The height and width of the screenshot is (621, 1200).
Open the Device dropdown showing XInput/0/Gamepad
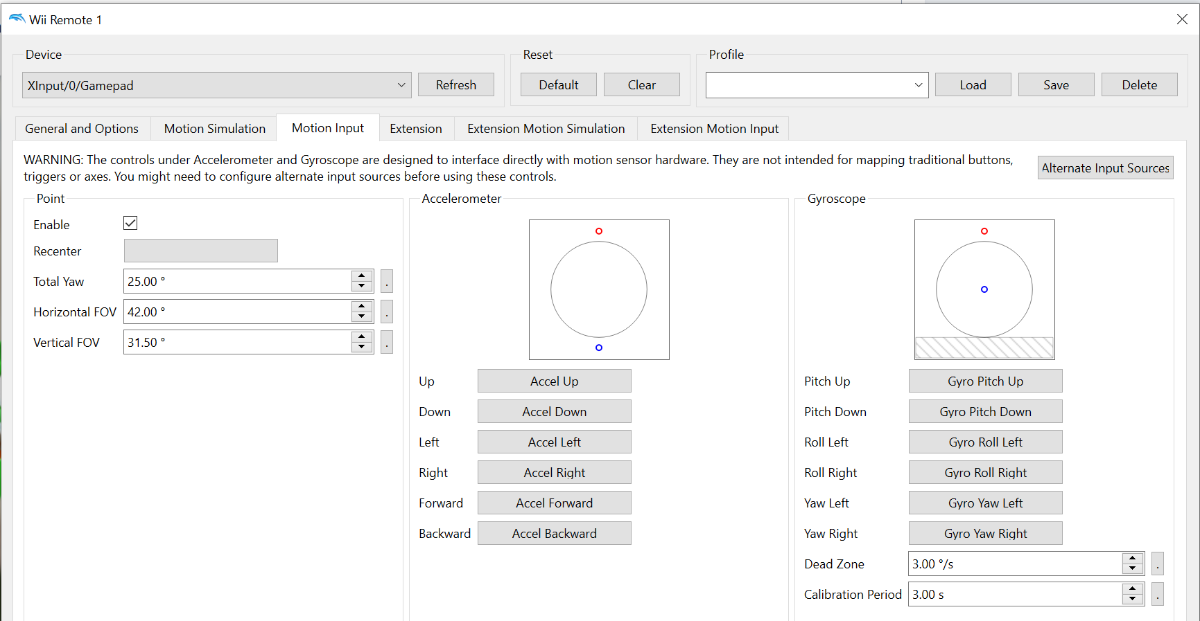[x=216, y=85]
